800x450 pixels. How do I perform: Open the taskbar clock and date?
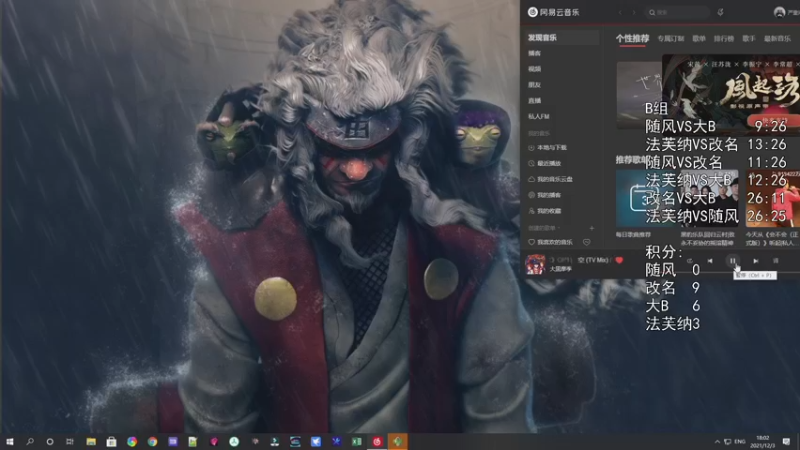click(x=763, y=441)
